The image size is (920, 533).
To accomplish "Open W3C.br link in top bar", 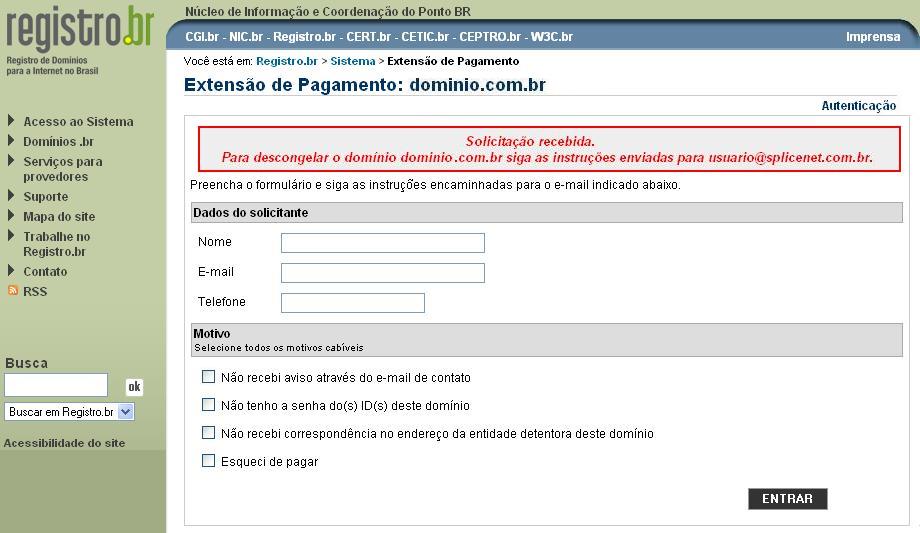I will tap(552, 36).
